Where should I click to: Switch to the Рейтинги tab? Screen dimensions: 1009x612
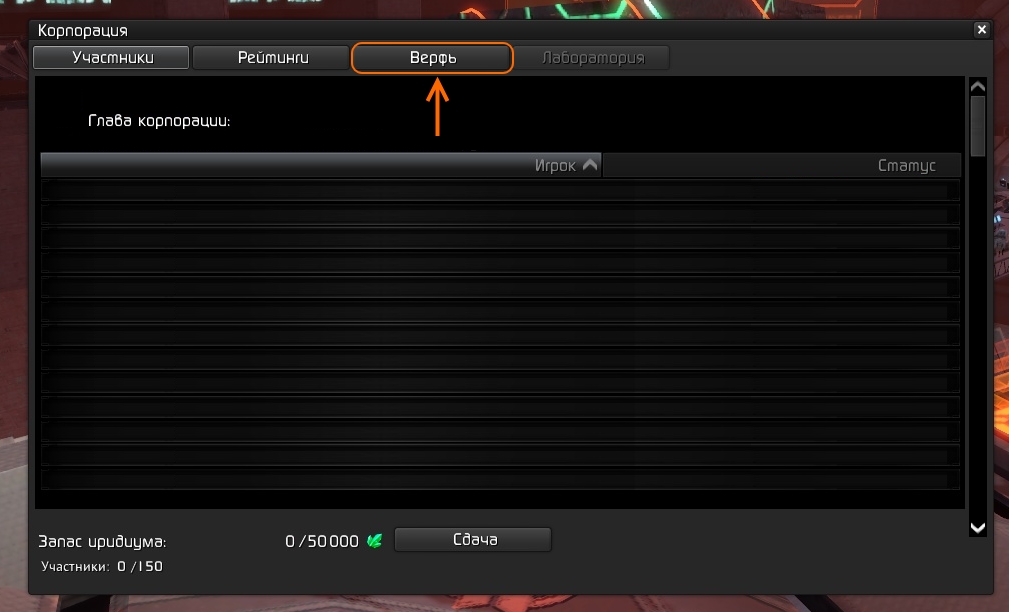(271, 57)
